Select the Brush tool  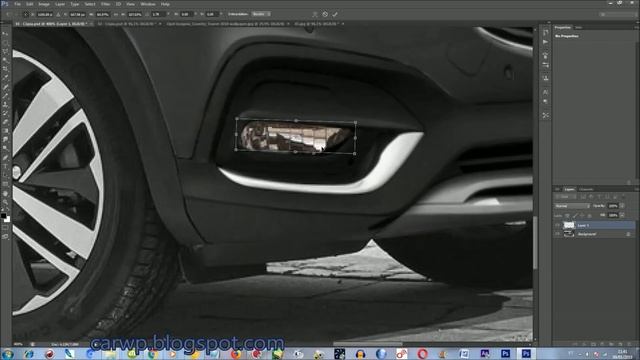6,96
